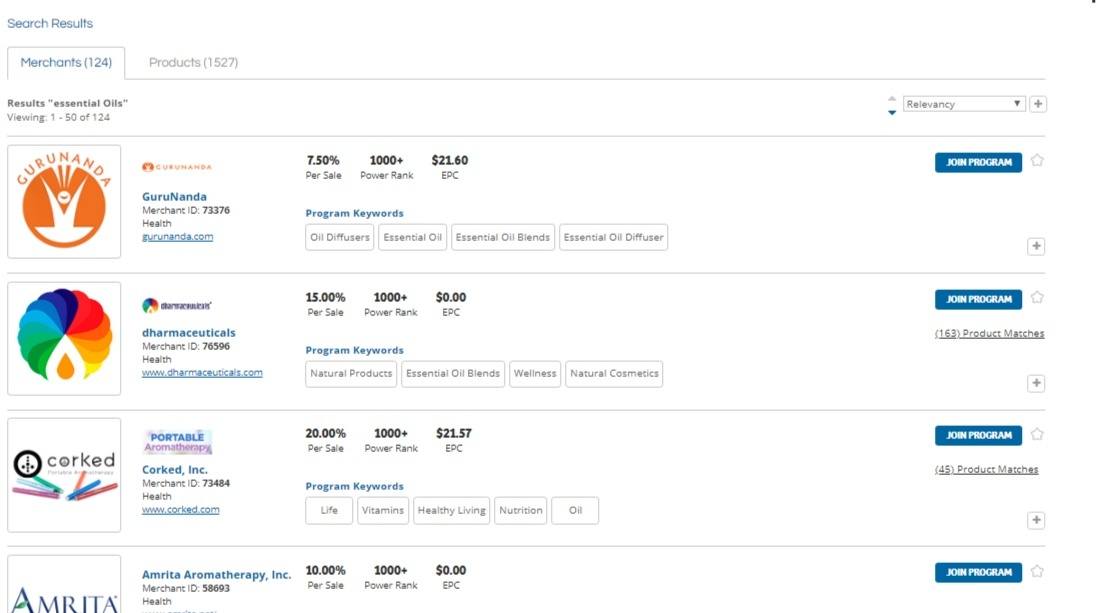1100x613 pixels.
Task: Select the Wellness keyword tag
Action: coord(535,373)
